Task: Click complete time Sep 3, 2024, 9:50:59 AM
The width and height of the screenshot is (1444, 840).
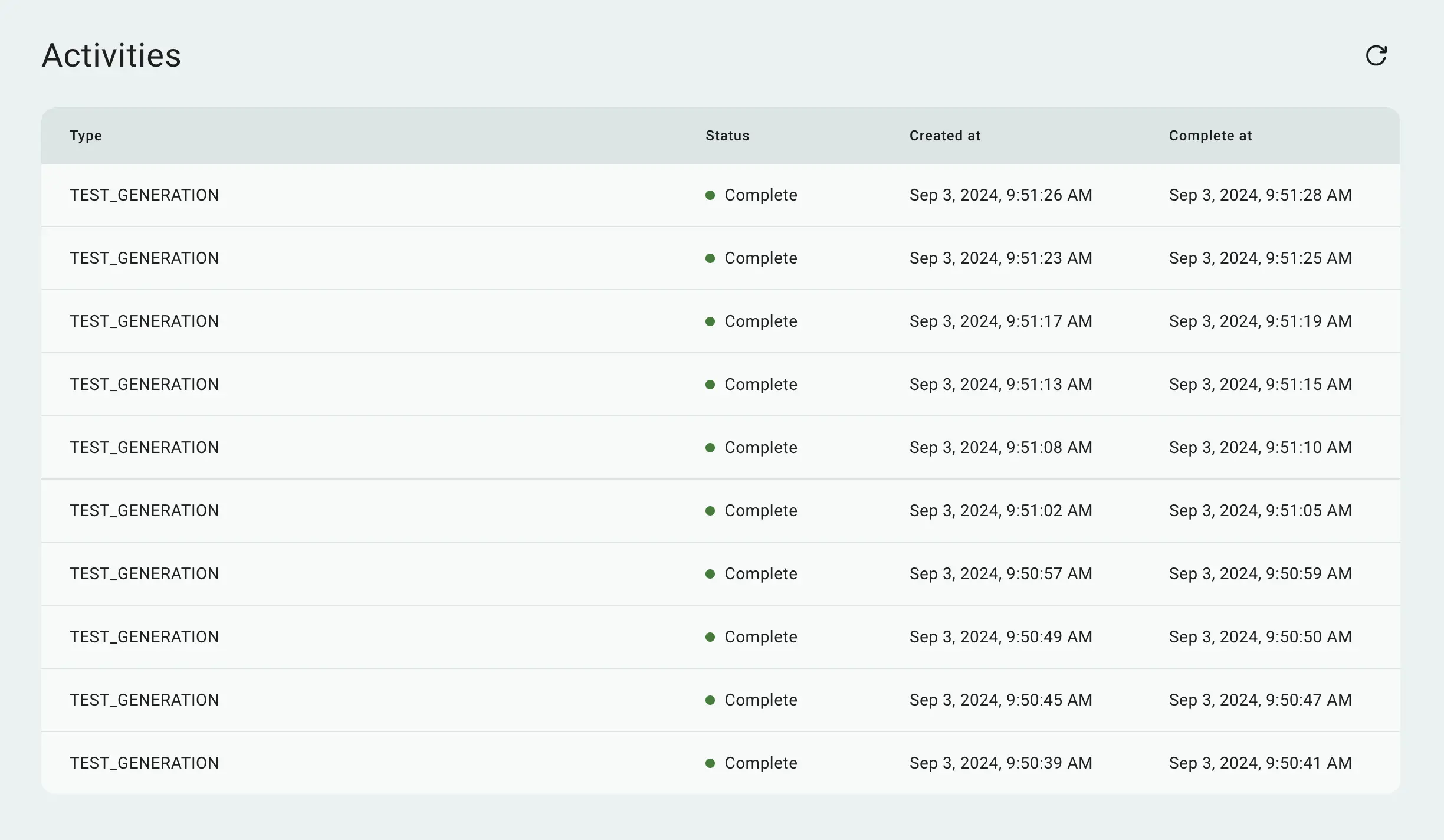Action: point(1261,574)
